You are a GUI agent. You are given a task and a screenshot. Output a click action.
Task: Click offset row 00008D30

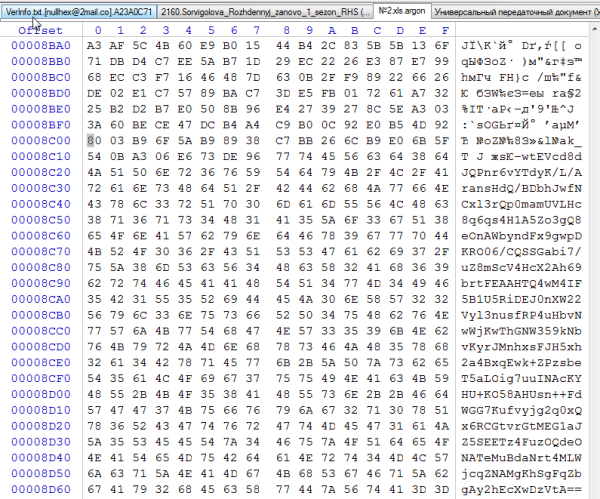[x=41, y=442]
